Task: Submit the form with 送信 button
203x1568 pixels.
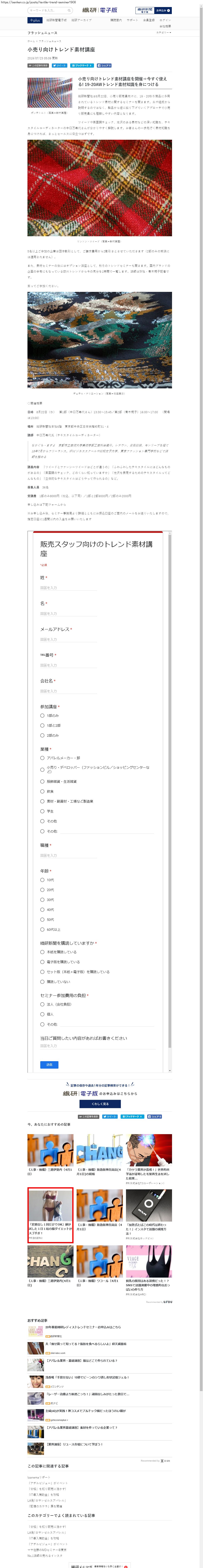Action: [49, 1065]
